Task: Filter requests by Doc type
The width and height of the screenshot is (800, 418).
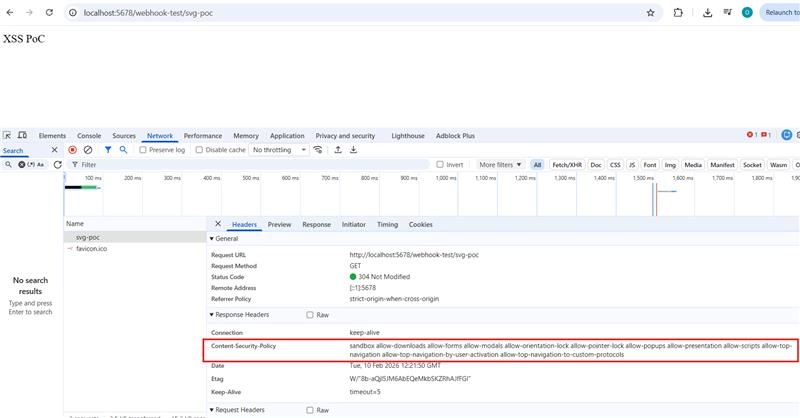Action: tap(595, 165)
